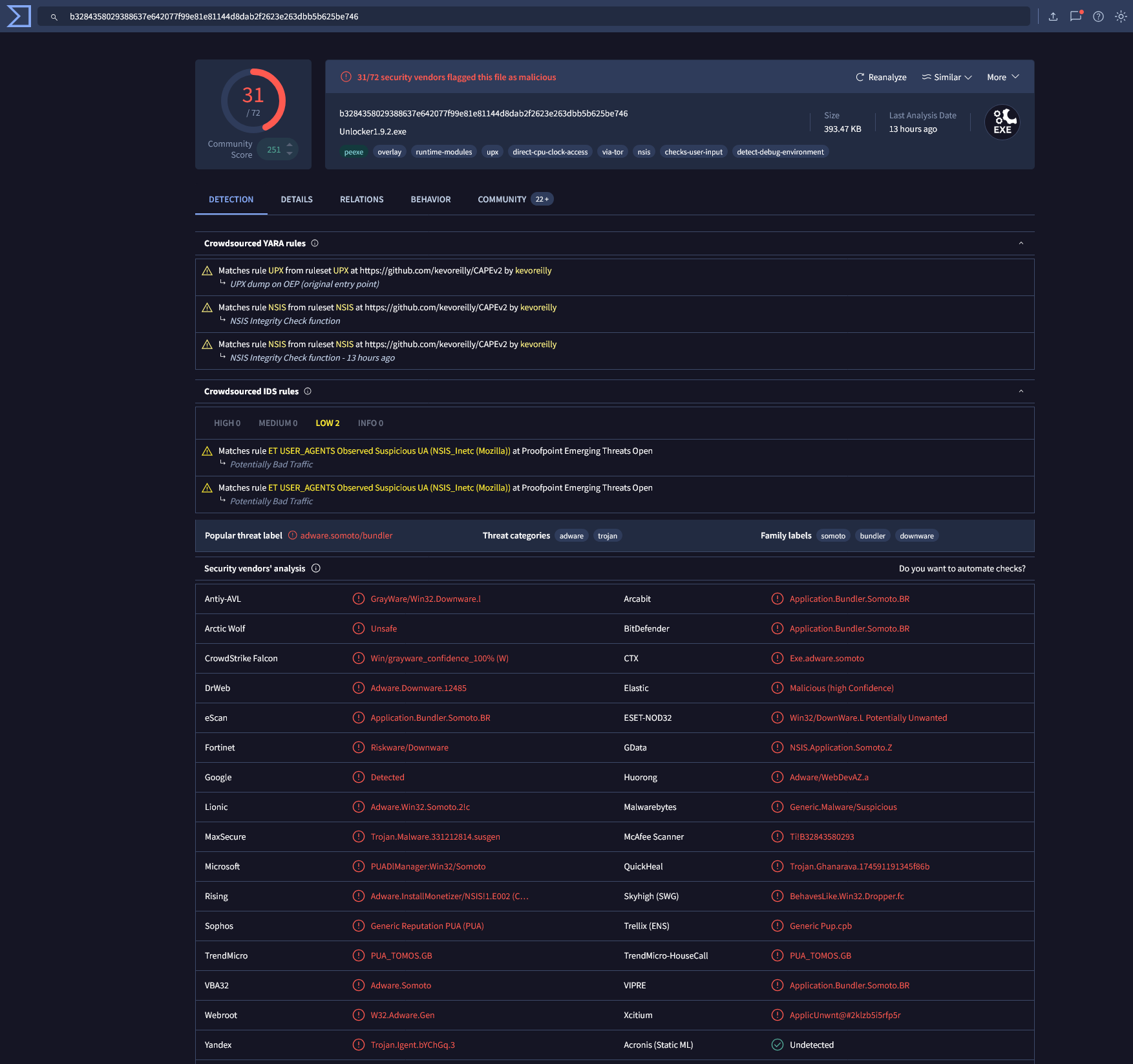Select the LOW 2 severity filter
The width and height of the screenshot is (1133, 1064).
[x=328, y=423]
